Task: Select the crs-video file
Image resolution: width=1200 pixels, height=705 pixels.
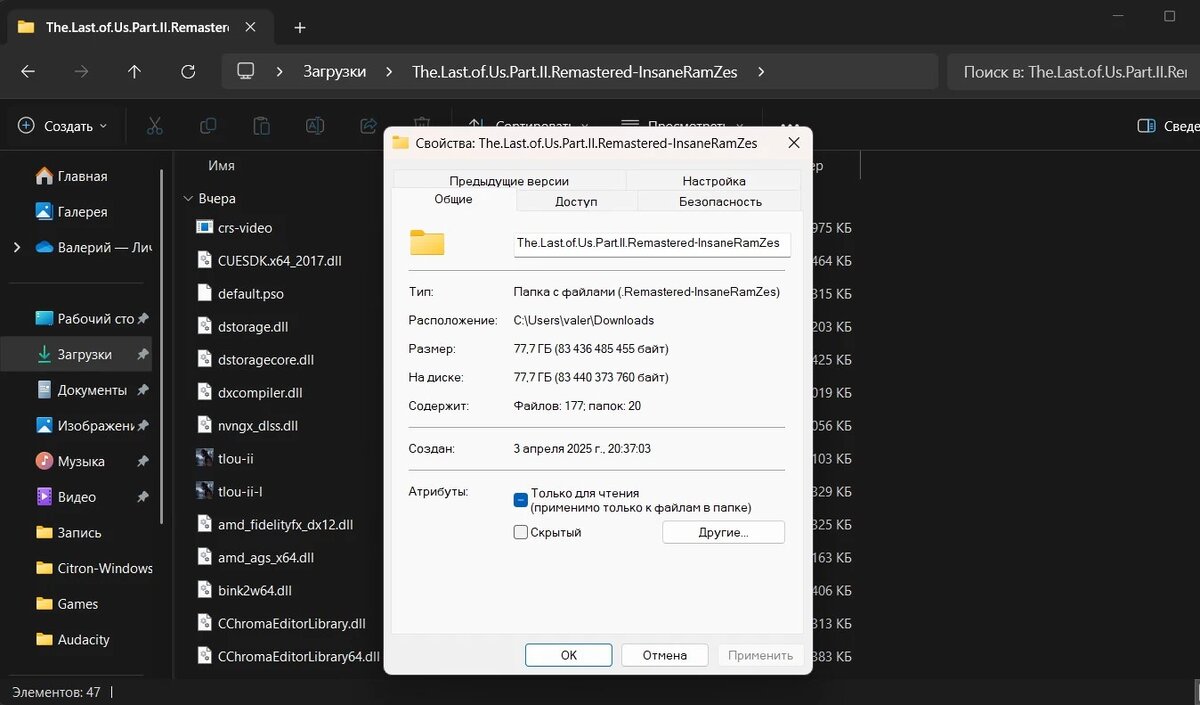Action: pyautogui.click(x=245, y=228)
